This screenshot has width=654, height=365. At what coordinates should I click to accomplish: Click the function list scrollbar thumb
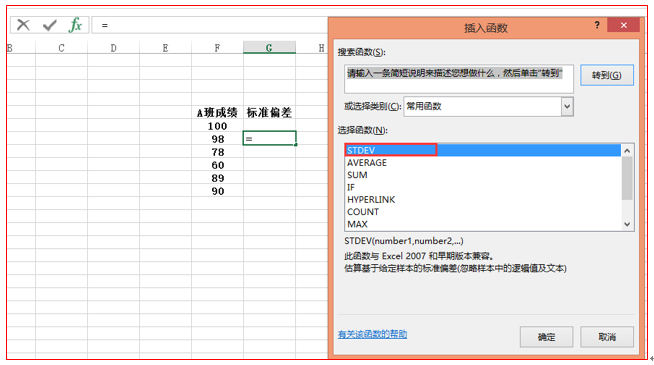627,178
